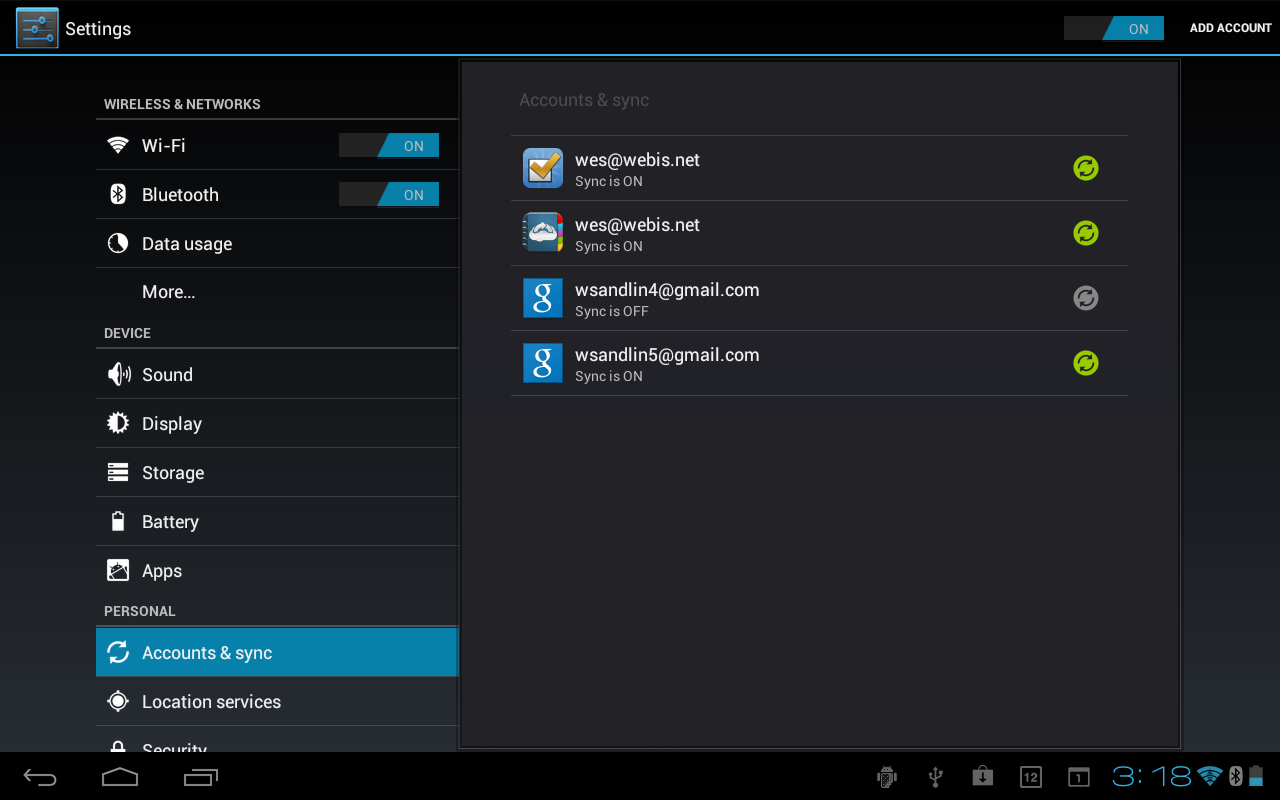Tap the gray sync icon for wsandlin4@gmail.com
The image size is (1280, 800).
tap(1085, 298)
